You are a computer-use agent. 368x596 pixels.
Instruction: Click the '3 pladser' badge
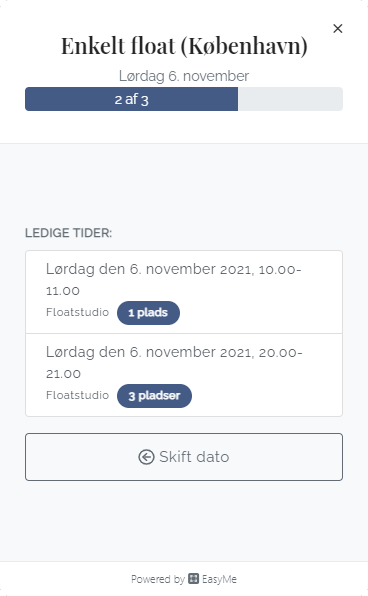pyautogui.click(x=154, y=396)
